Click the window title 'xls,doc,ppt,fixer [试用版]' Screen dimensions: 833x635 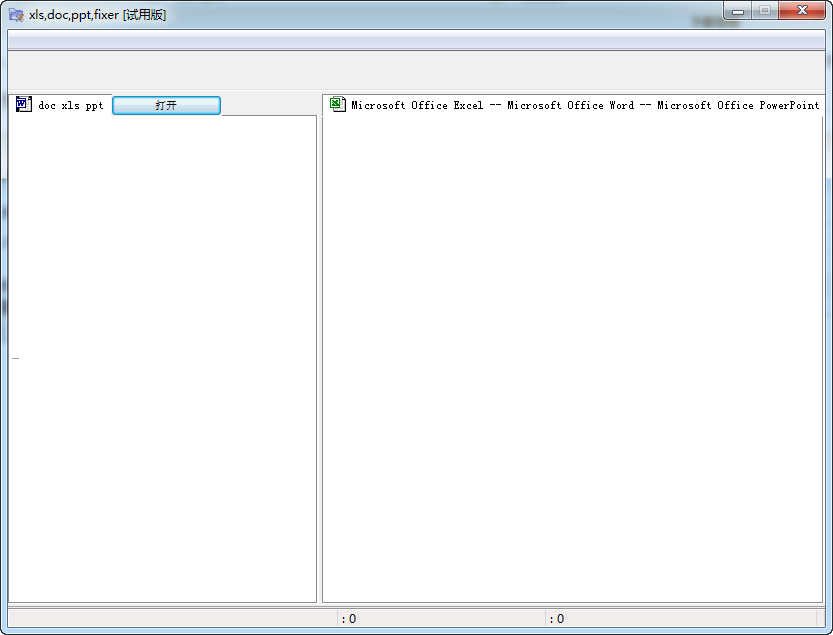tap(97, 15)
